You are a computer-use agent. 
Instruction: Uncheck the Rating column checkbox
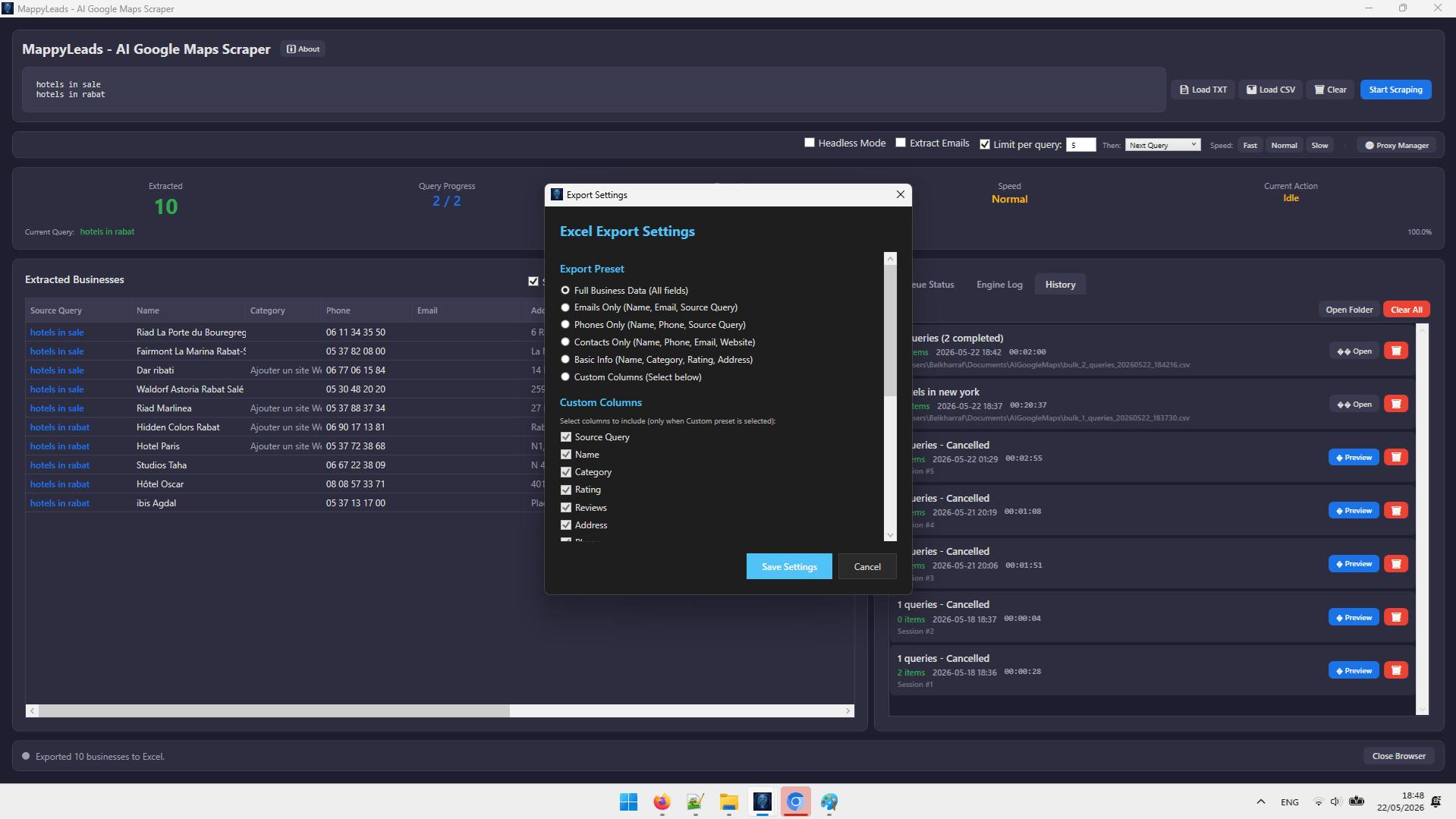point(565,490)
